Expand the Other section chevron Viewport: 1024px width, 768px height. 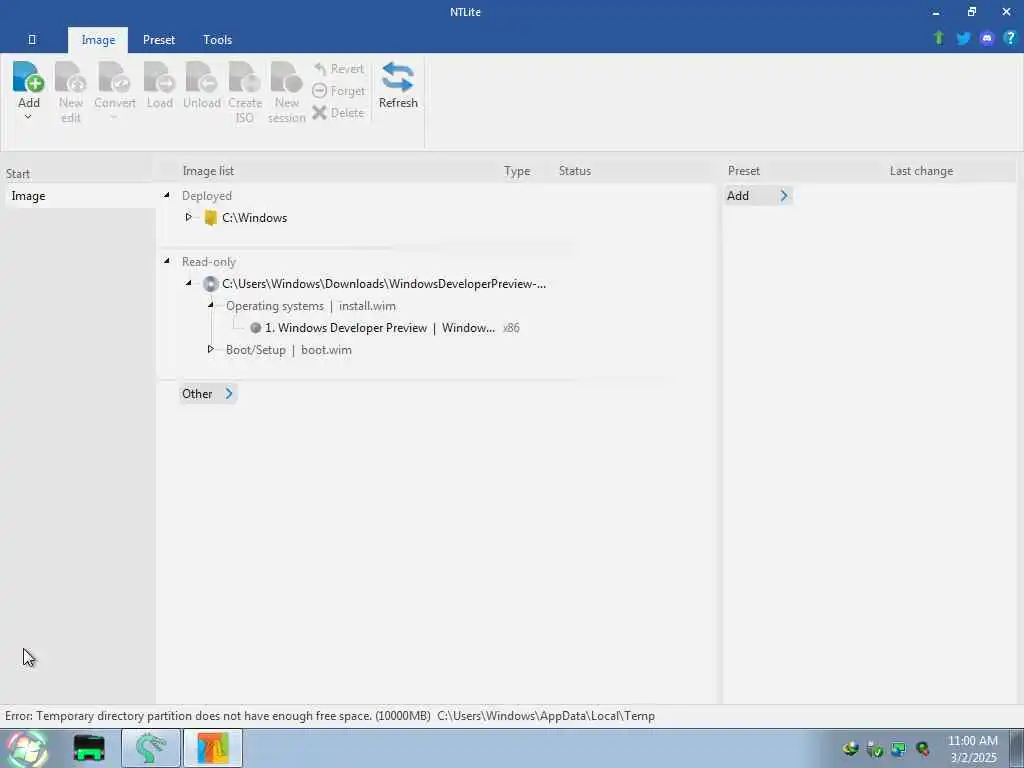click(x=229, y=393)
